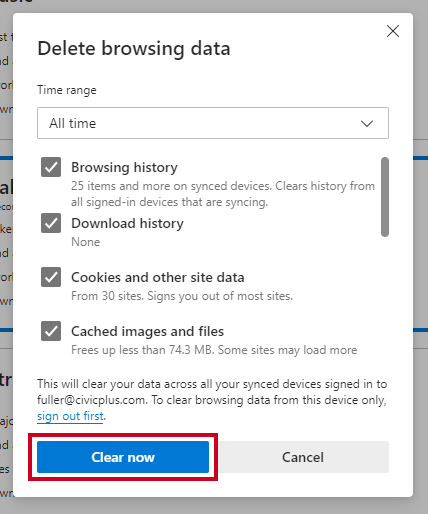
Task: Click the data types list scrollbar
Action: click(385, 197)
